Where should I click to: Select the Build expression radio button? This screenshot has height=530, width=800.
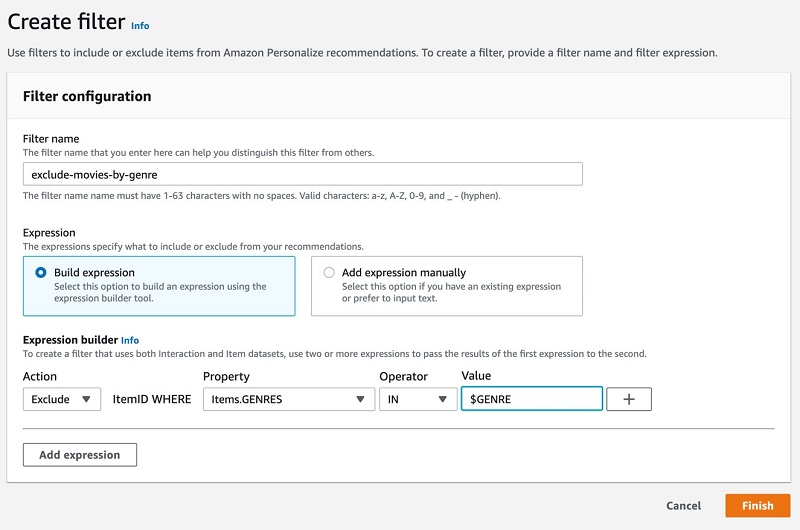pyautogui.click(x=41, y=272)
